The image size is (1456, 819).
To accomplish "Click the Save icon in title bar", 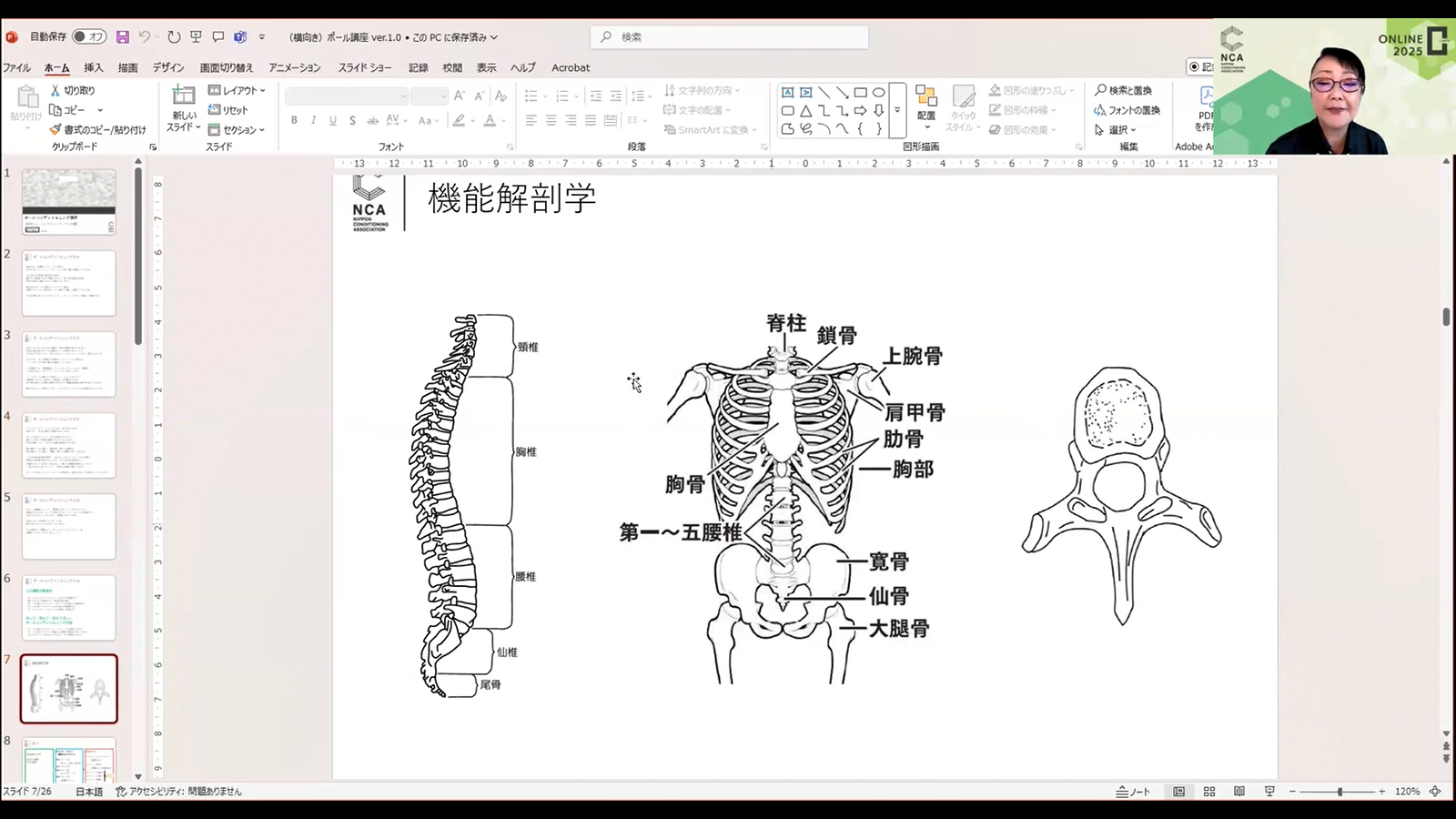I will [122, 37].
